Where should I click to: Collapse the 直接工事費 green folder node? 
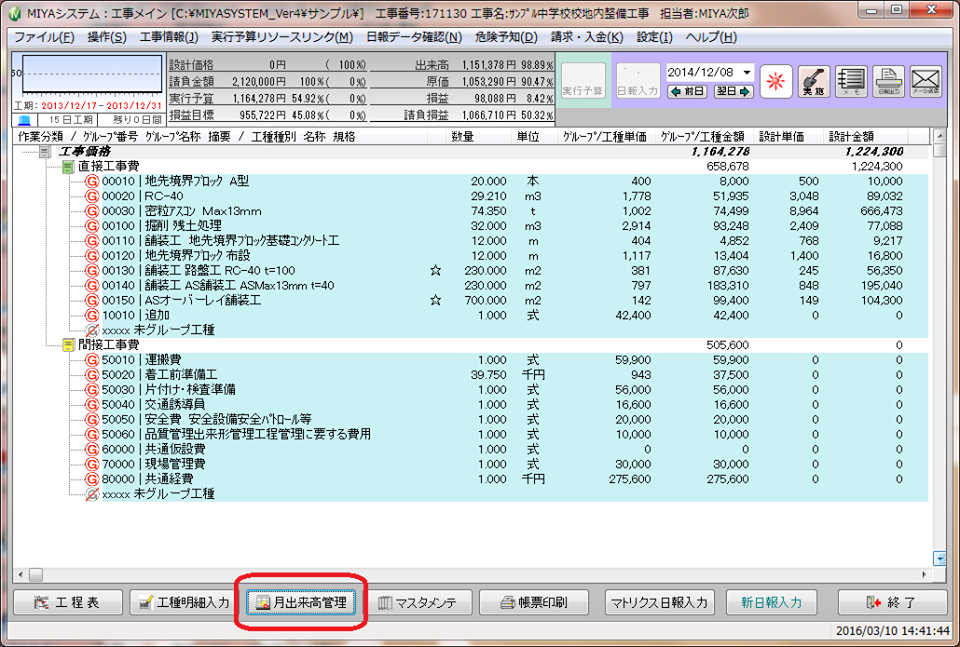tap(69, 166)
